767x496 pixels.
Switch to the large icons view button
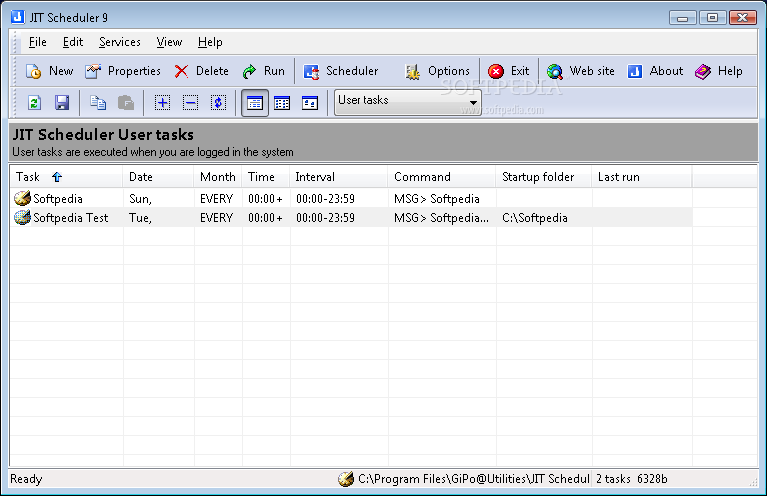(310, 103)
